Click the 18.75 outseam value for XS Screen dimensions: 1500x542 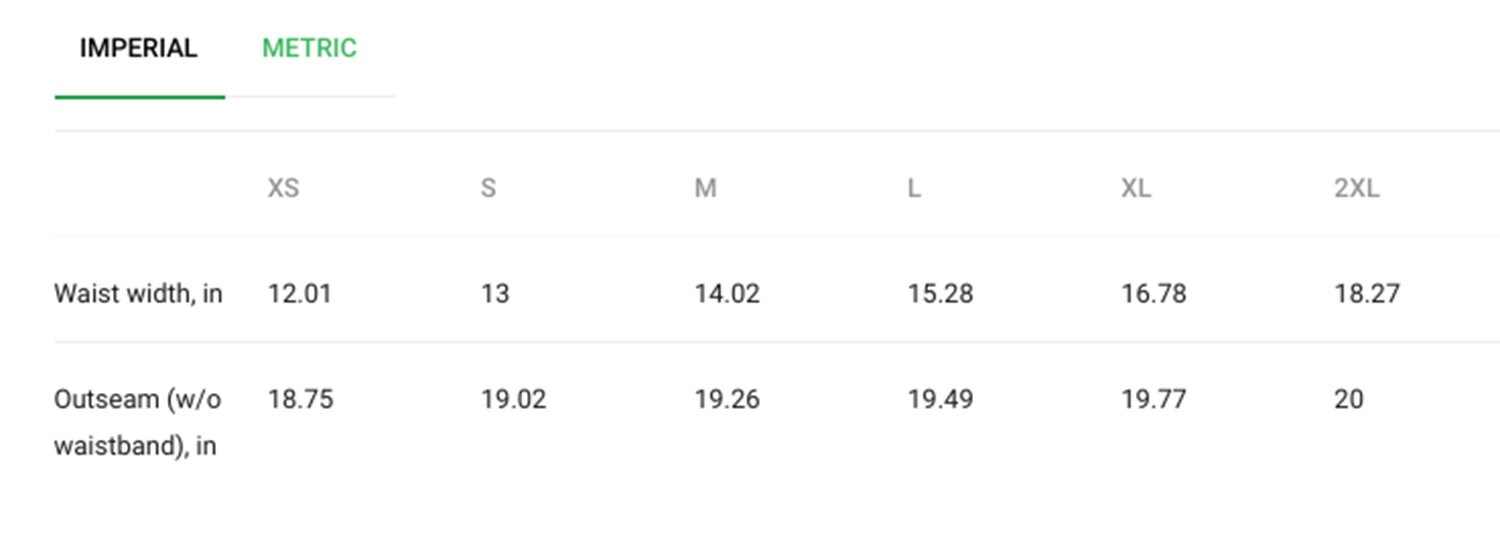(300, 400)
